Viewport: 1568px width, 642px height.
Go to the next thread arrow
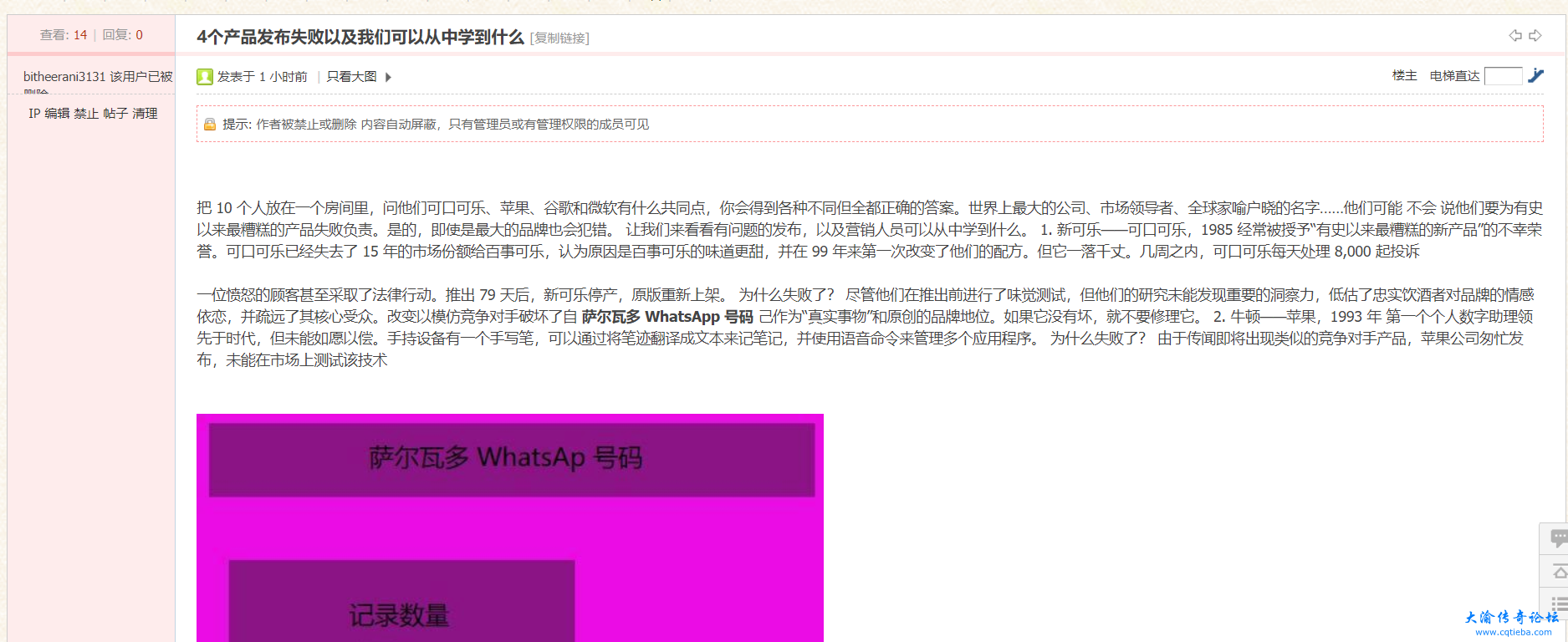click(1535, 36)
